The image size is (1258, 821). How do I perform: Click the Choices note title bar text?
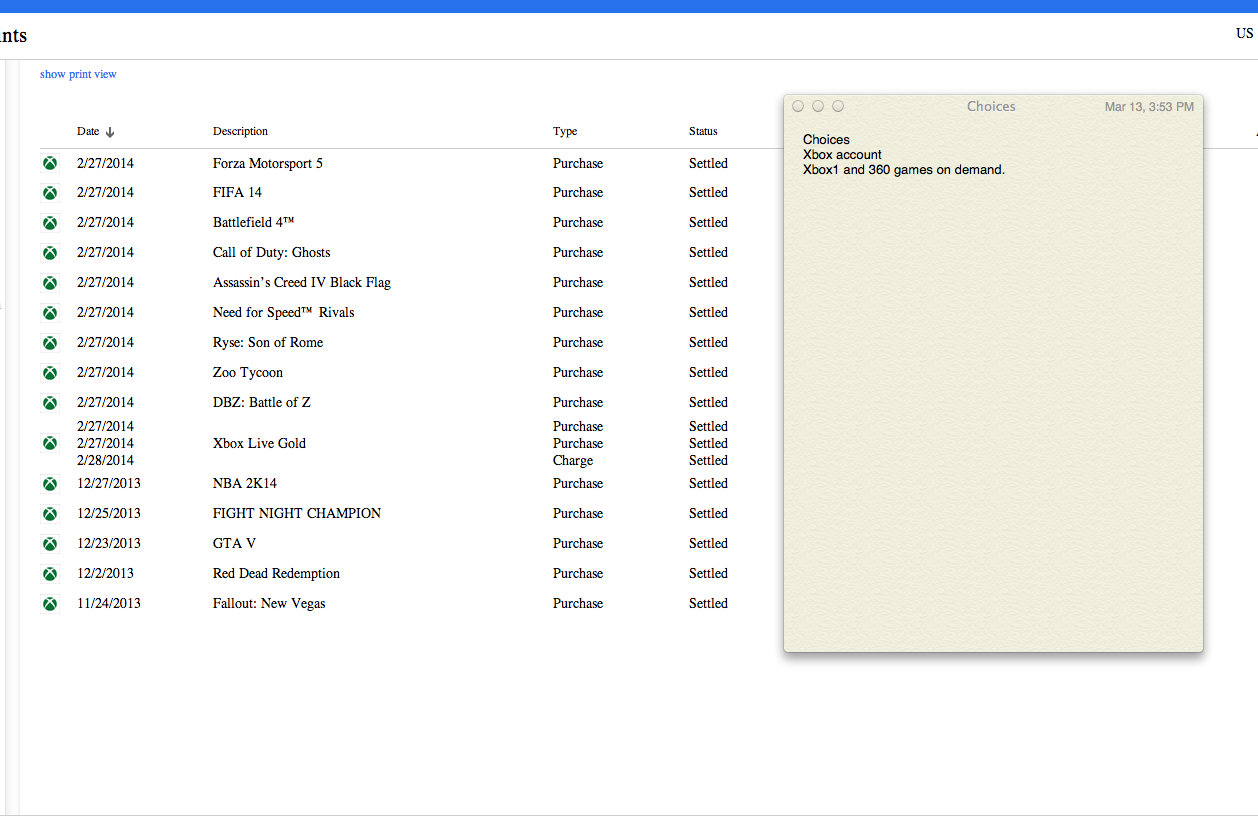pos(991,106)
